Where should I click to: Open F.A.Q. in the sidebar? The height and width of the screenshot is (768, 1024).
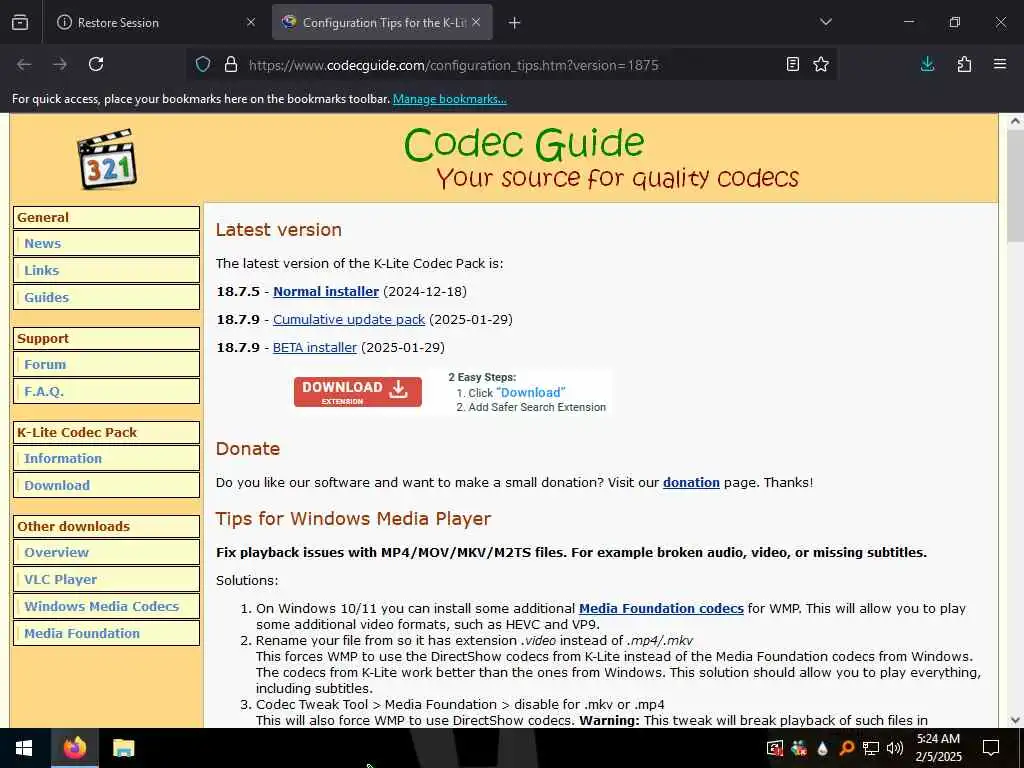click(44, 391)
